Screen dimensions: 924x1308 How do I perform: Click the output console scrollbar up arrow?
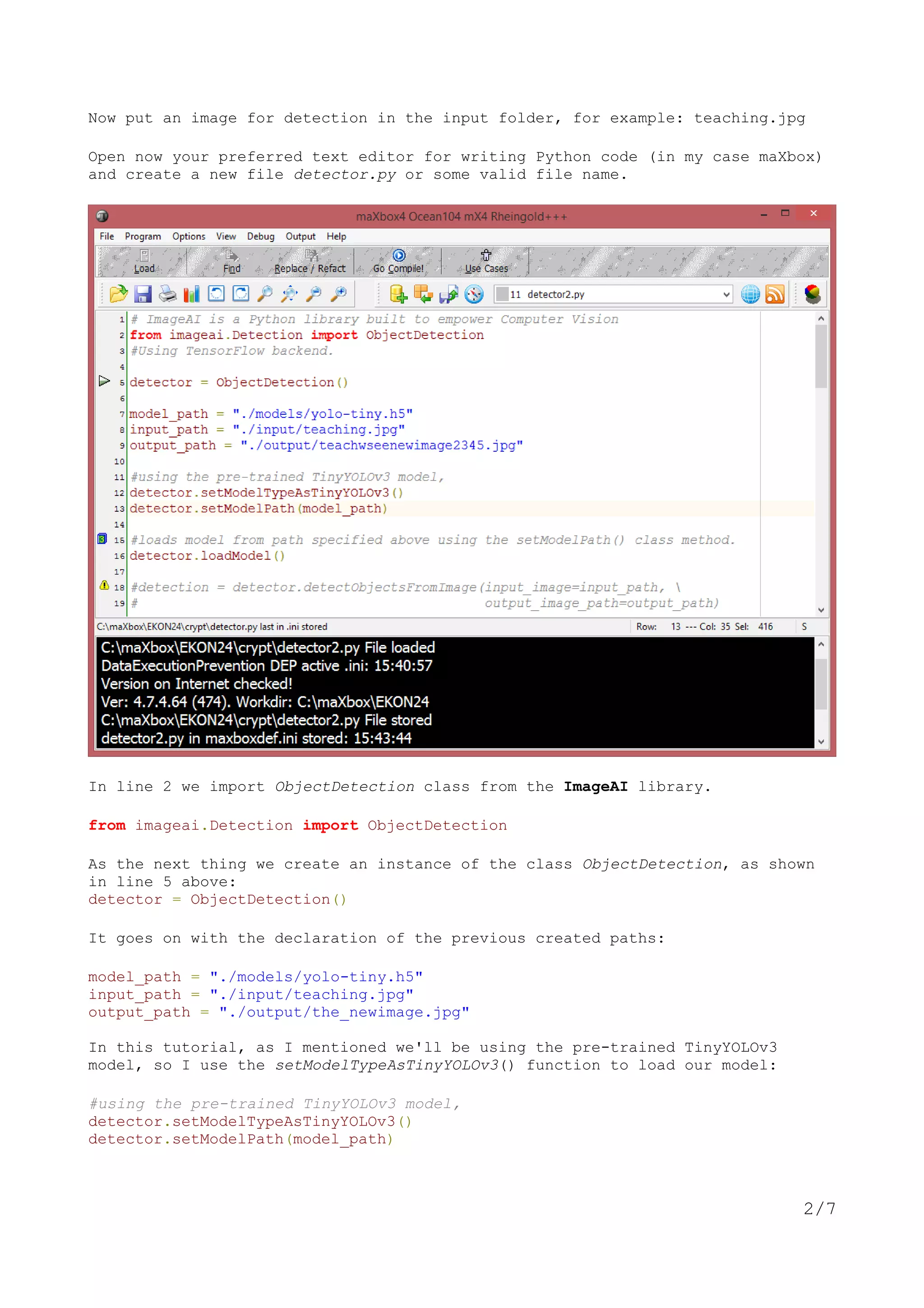pyautogui.click(x=821, y=644)
